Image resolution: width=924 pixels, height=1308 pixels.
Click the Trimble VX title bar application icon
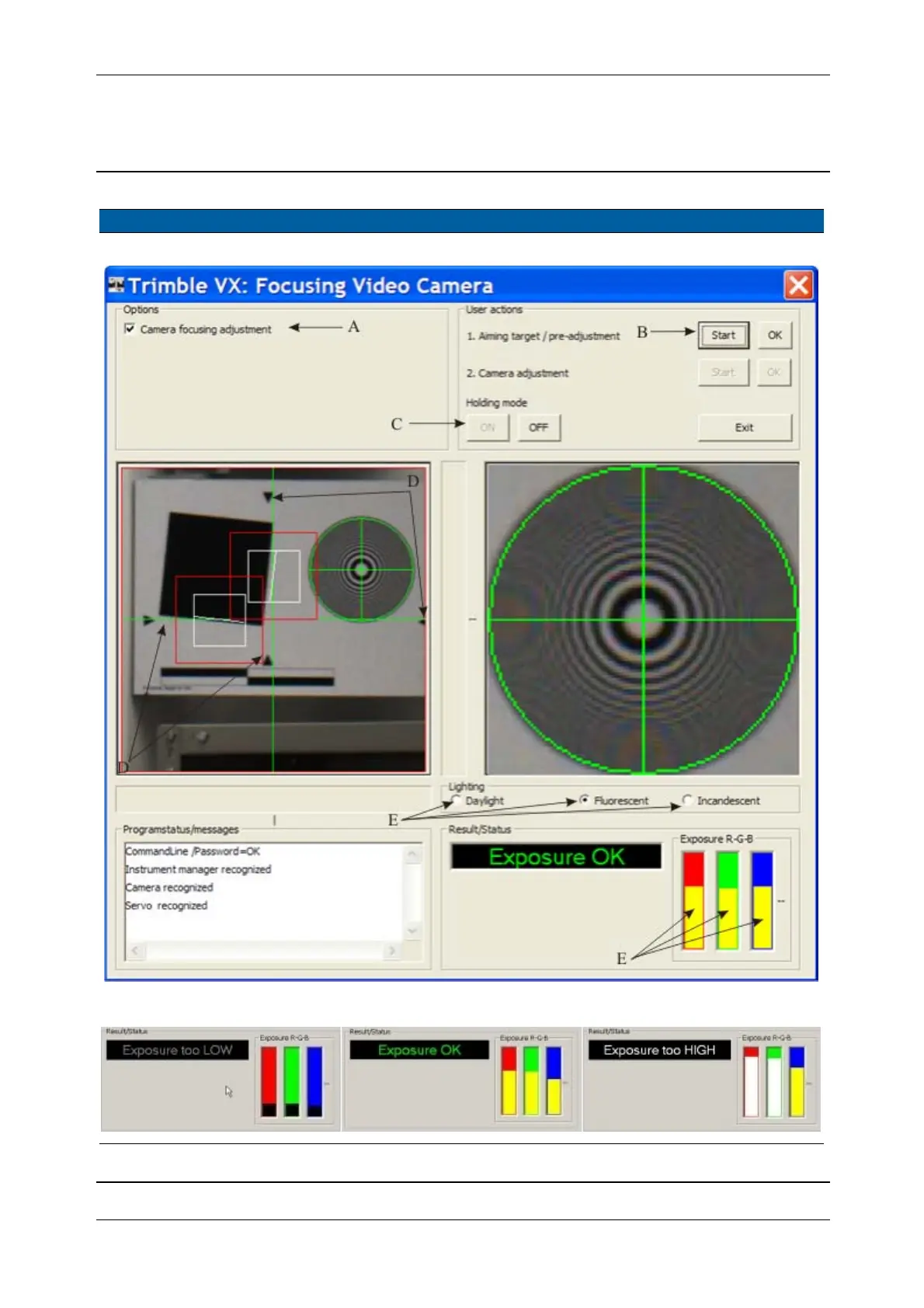[x=116, y=285]
